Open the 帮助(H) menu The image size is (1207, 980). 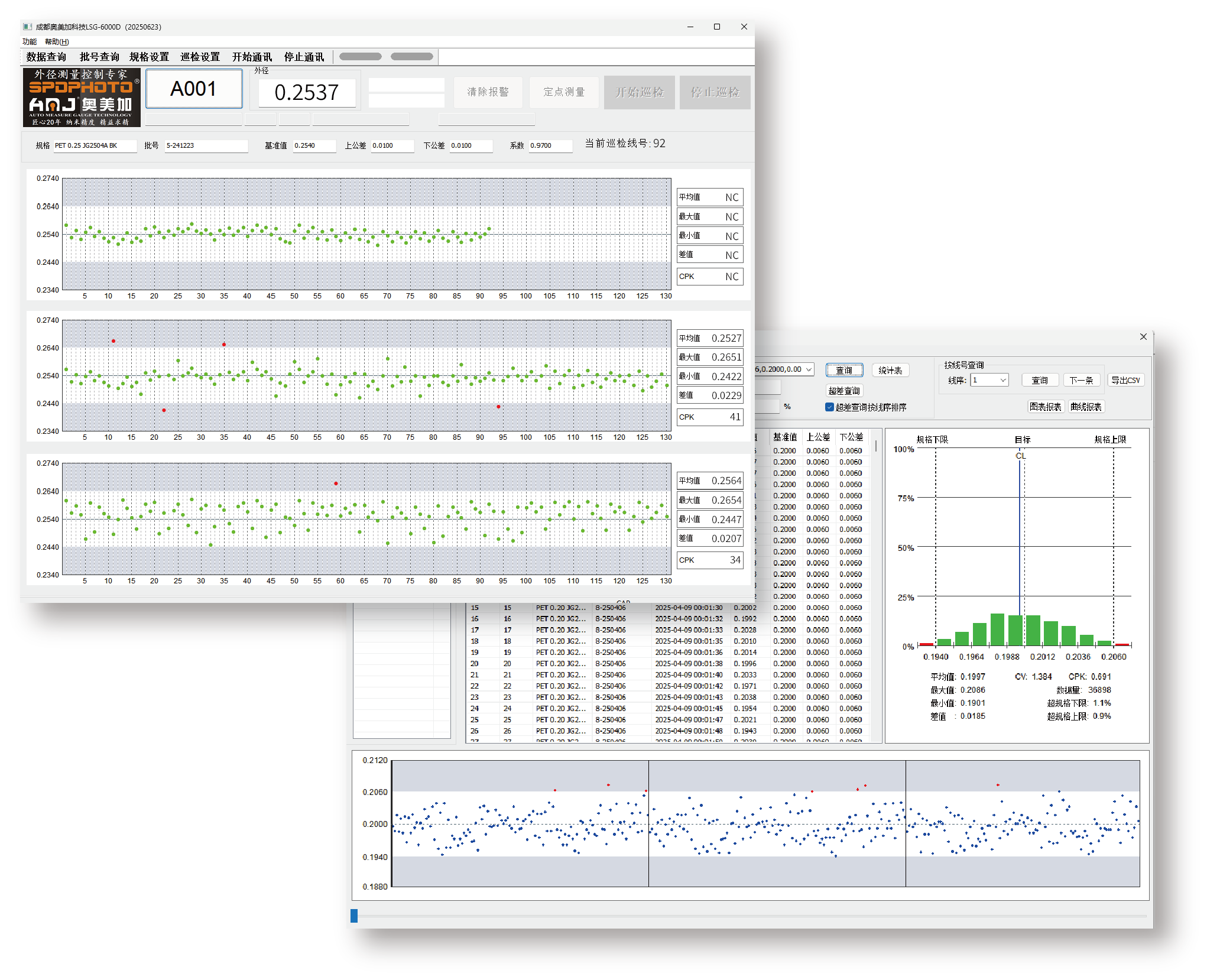(x=57, y=42)
